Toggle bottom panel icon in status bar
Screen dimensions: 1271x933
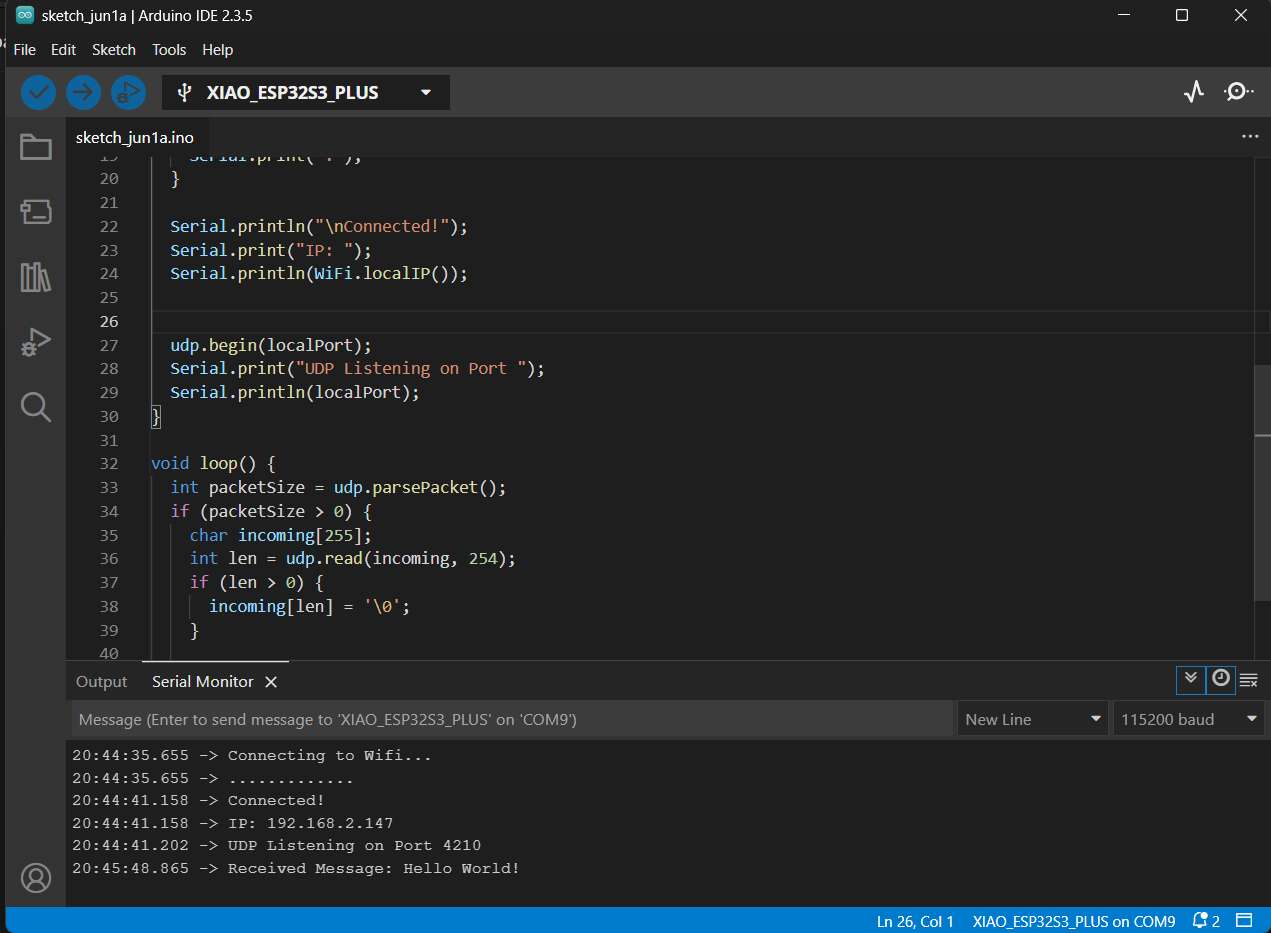1244,921
